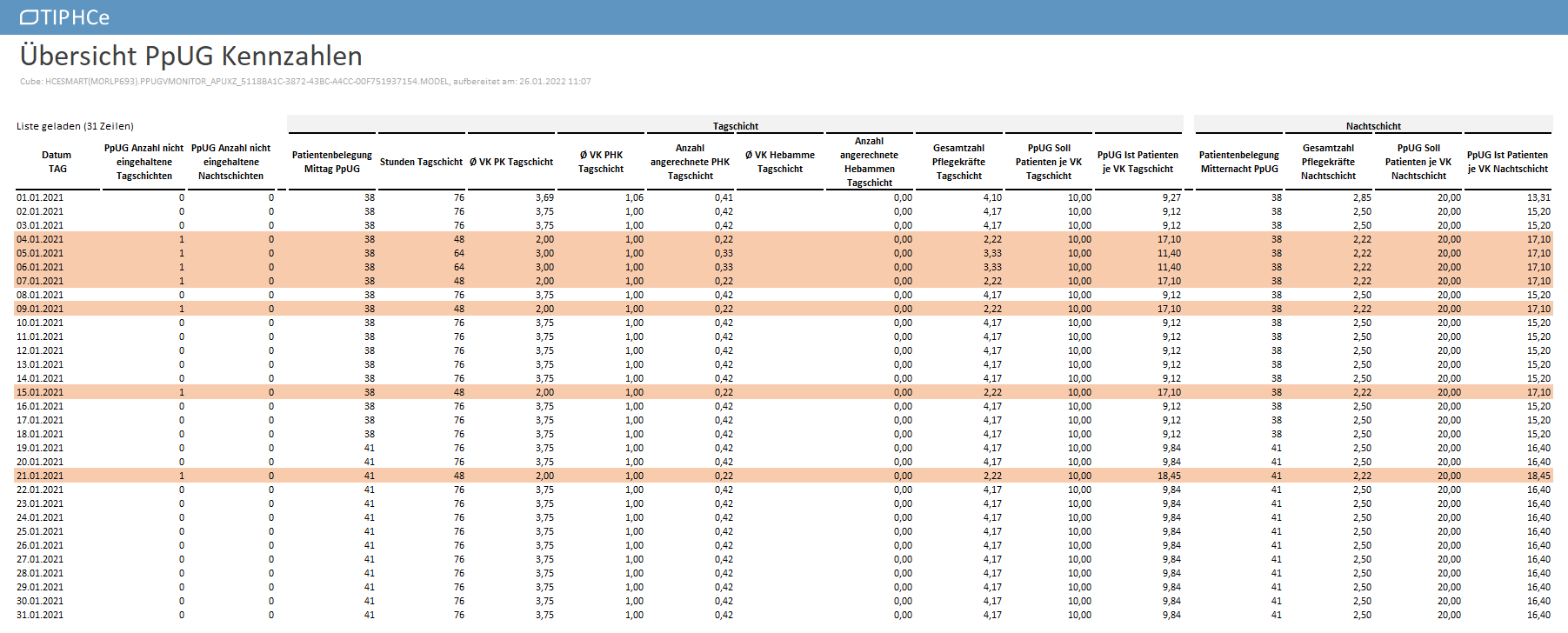Select highlighted date cell 05.01.2021
Viewport: 1568px width, 633px height.
pyautogui.click(x=40, y=253)
